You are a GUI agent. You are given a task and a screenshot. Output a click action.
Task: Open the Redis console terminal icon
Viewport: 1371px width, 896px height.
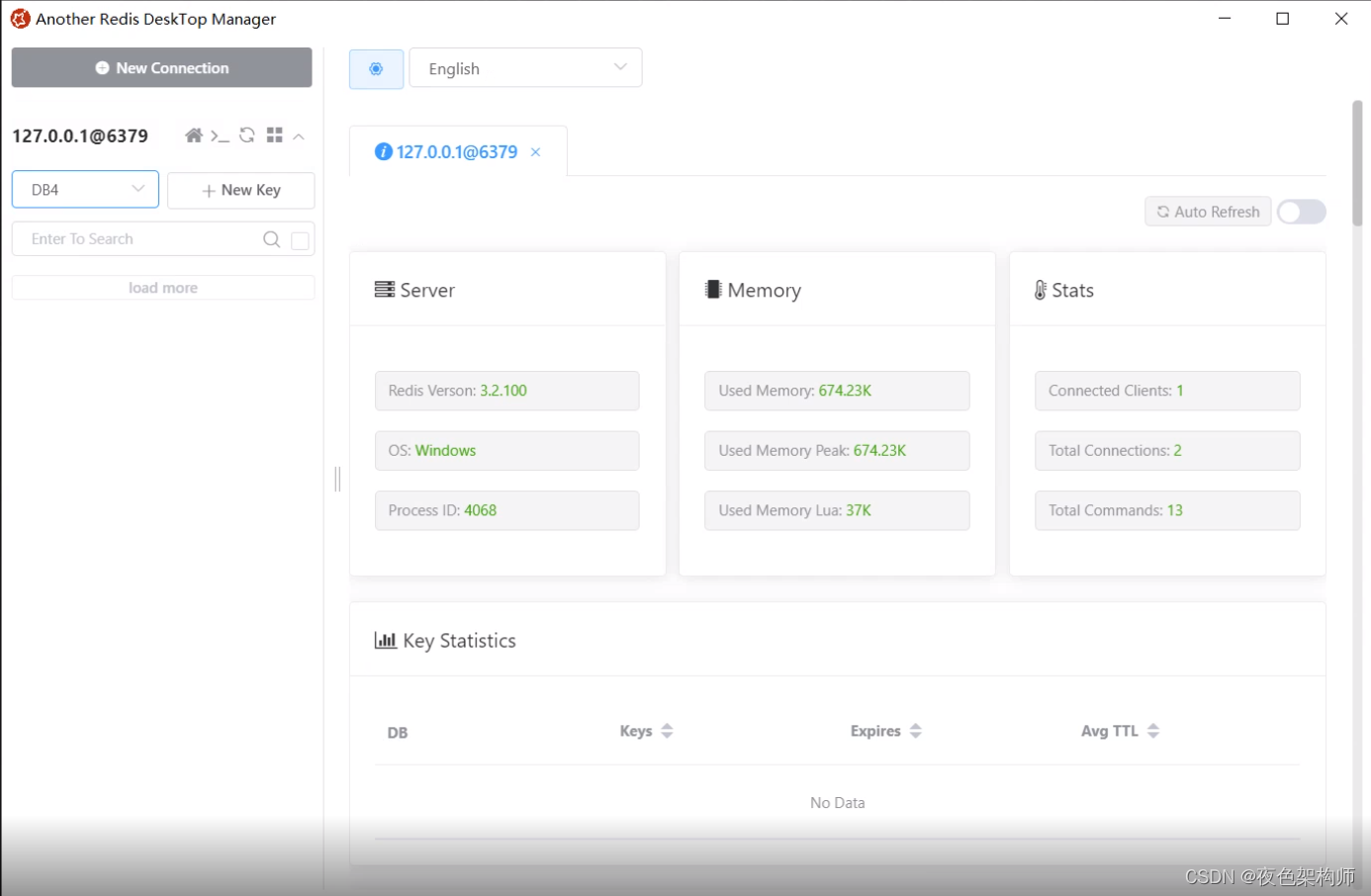pos(220,135)
